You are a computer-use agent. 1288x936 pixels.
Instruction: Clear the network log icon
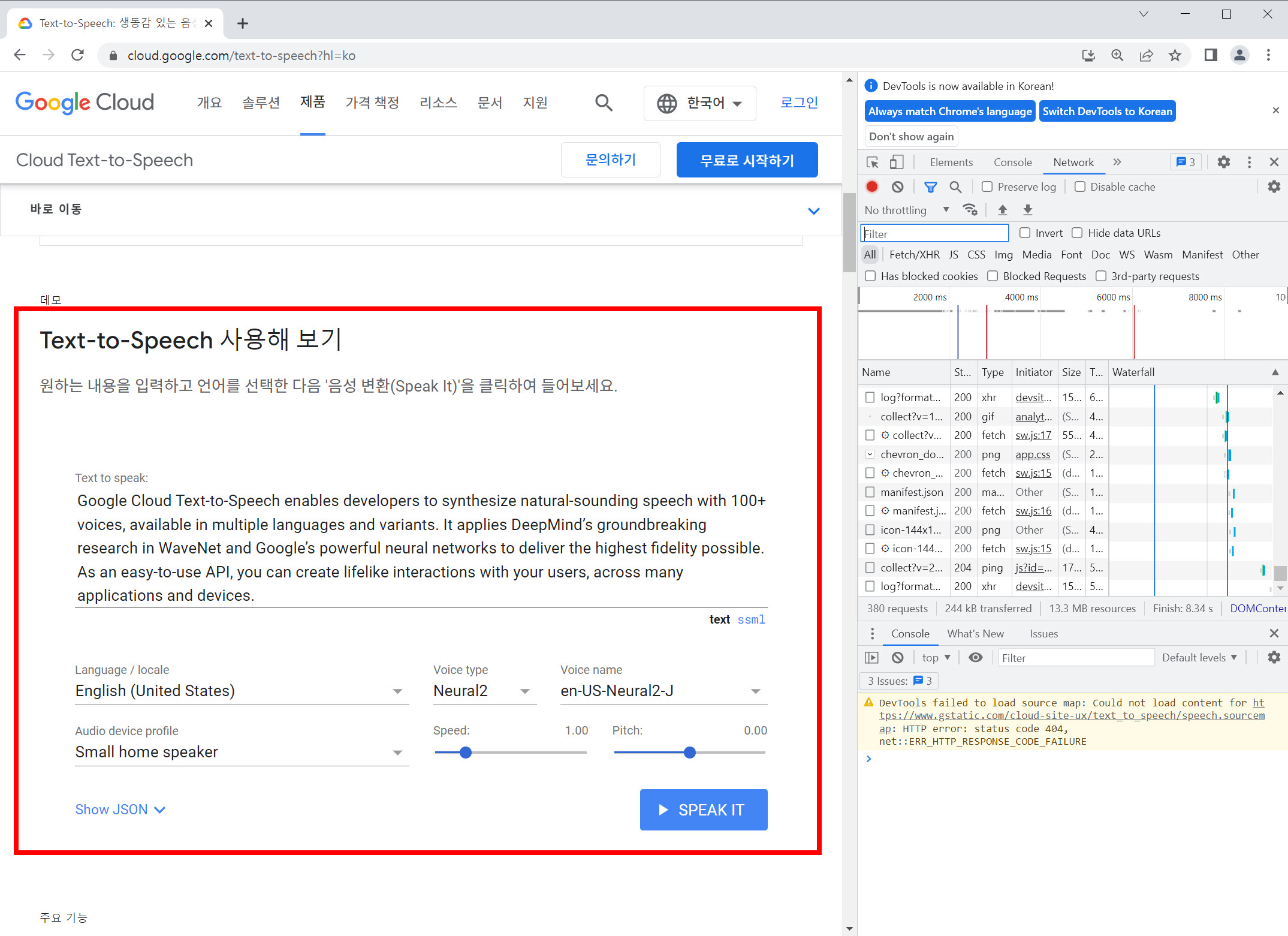point(897,187)
